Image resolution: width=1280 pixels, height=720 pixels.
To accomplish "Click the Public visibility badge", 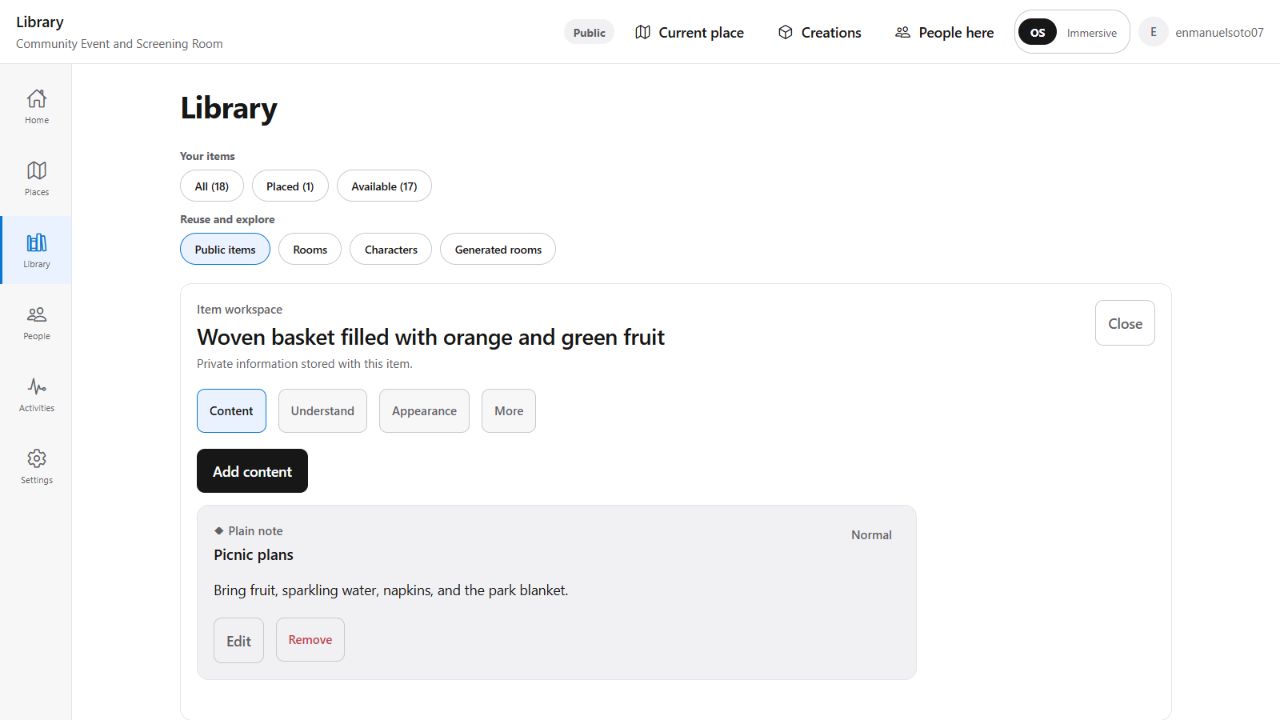I will [x=589, y=32].
